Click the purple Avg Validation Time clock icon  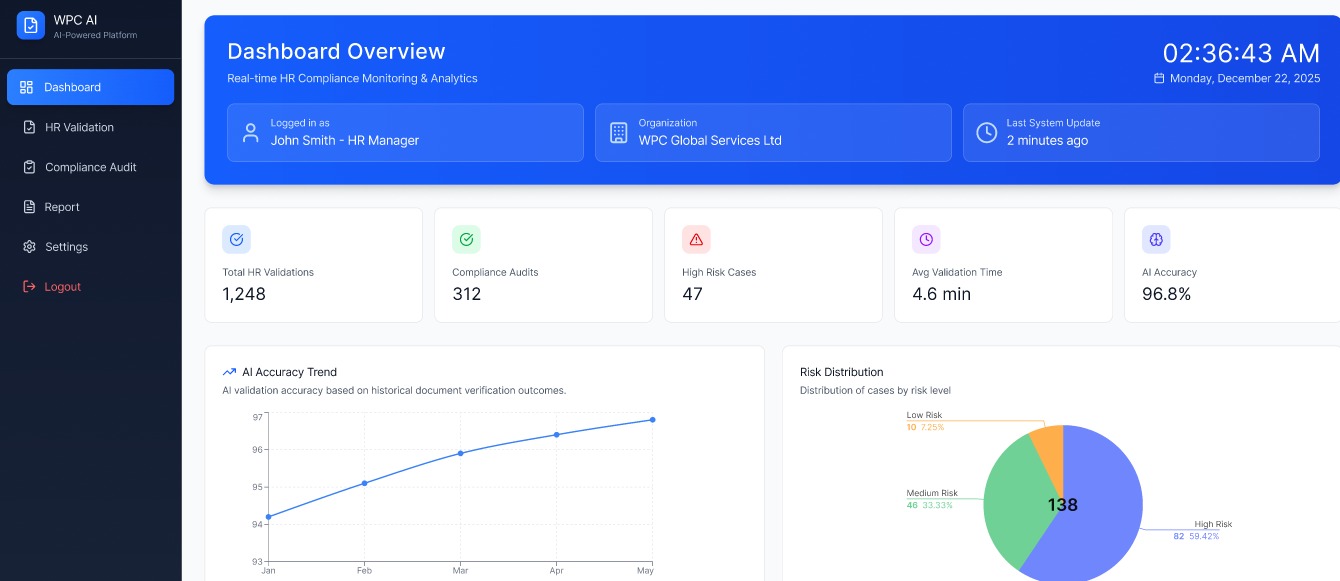[x=926, y=239]
